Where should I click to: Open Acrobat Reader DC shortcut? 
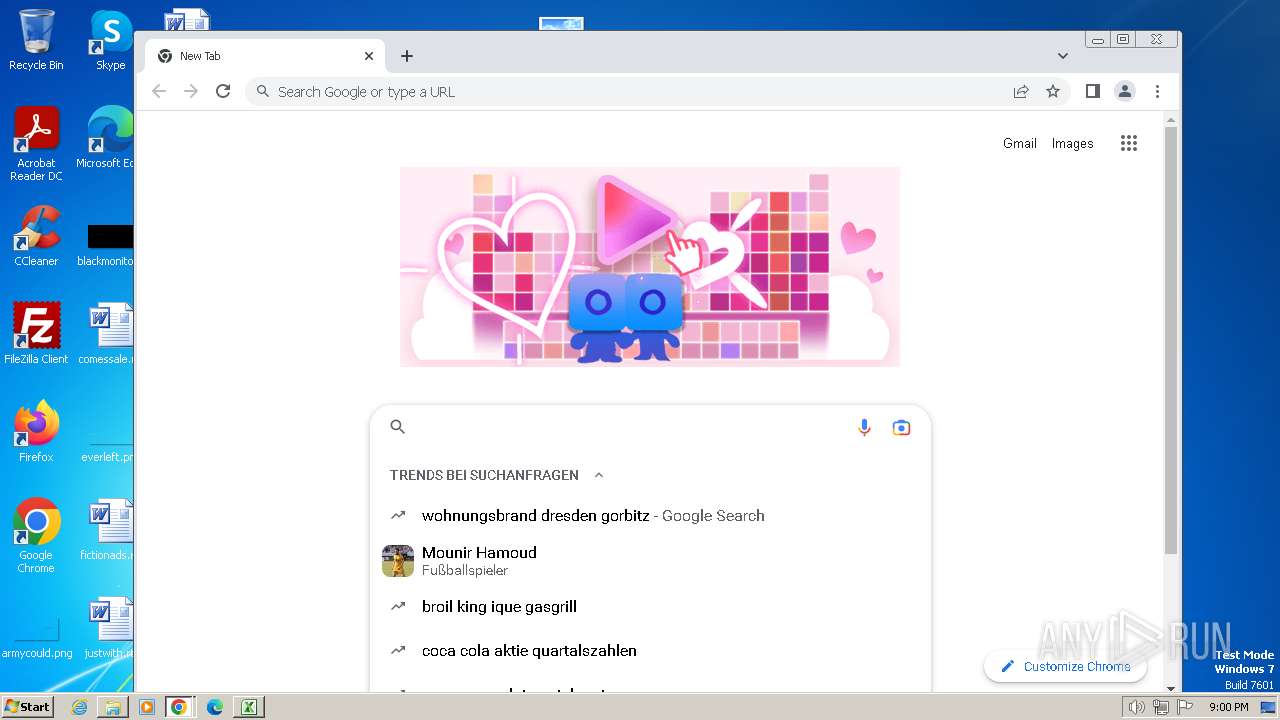36,143
